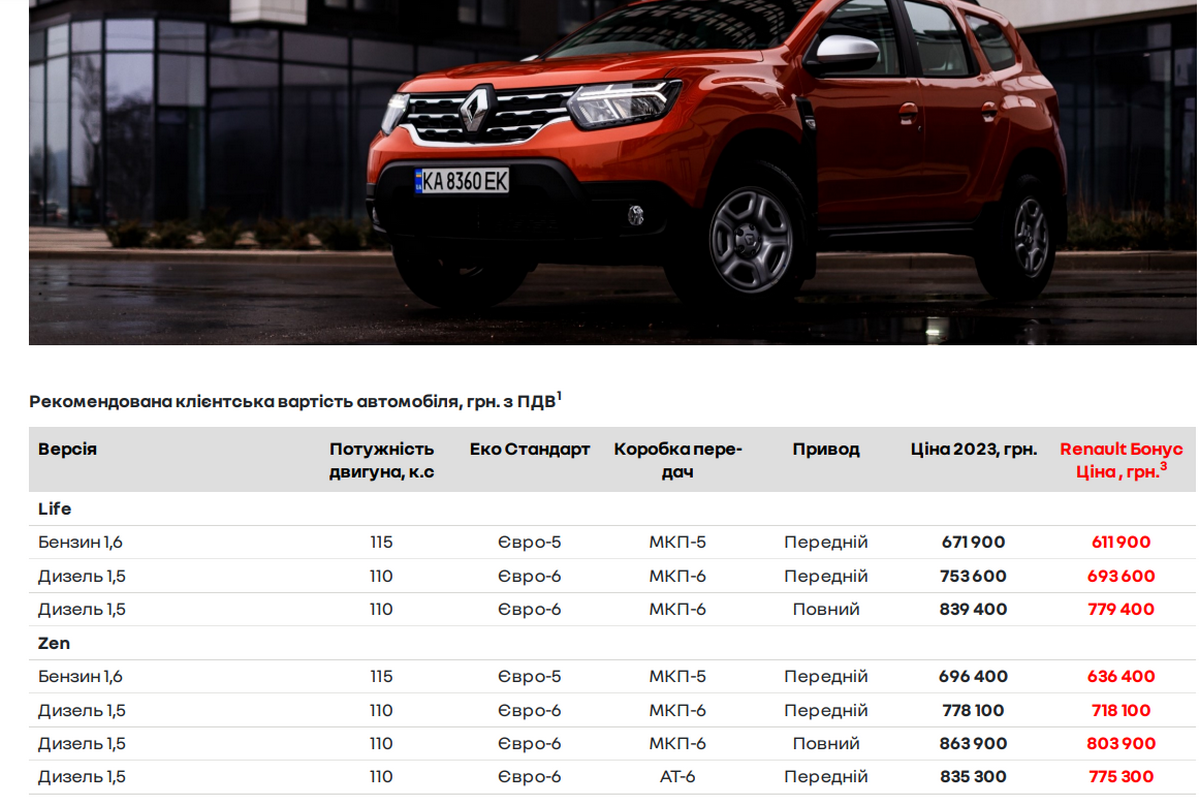Viewport: 1200px width, 800px height.
Task: Click the Life trim section heading
Action: (55, 509)
